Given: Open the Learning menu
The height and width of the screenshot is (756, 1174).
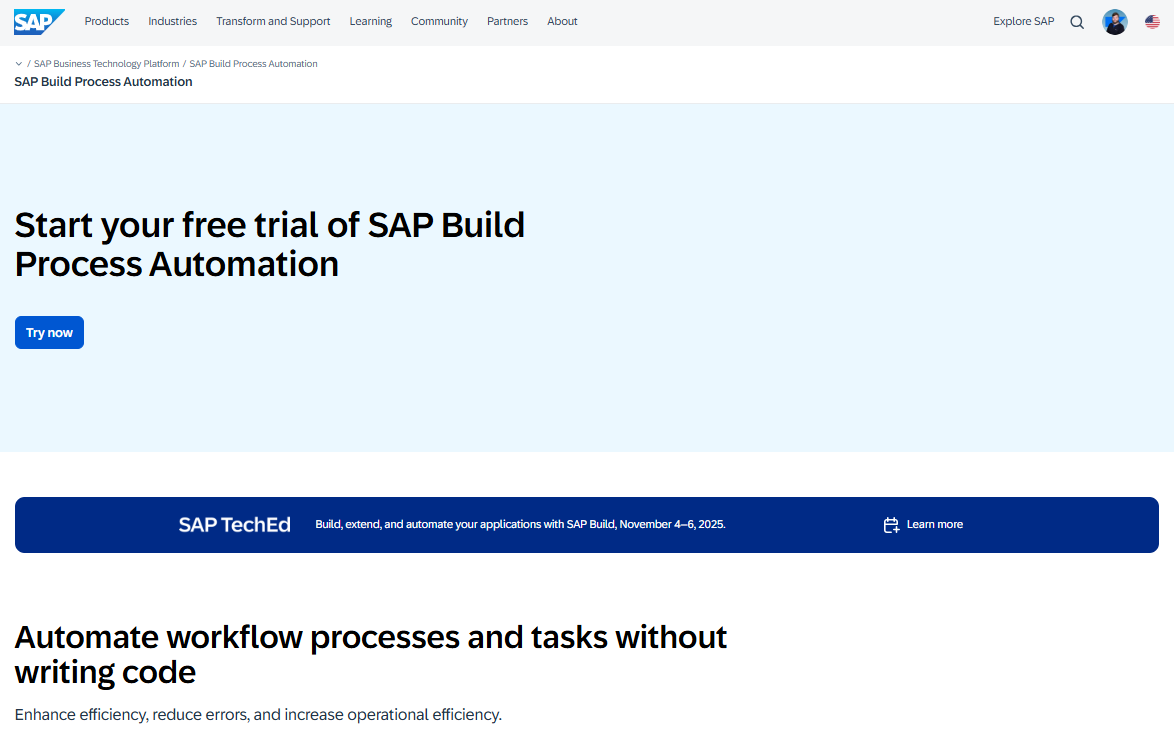Looking at the screenshot, I should tap(371, 21).
